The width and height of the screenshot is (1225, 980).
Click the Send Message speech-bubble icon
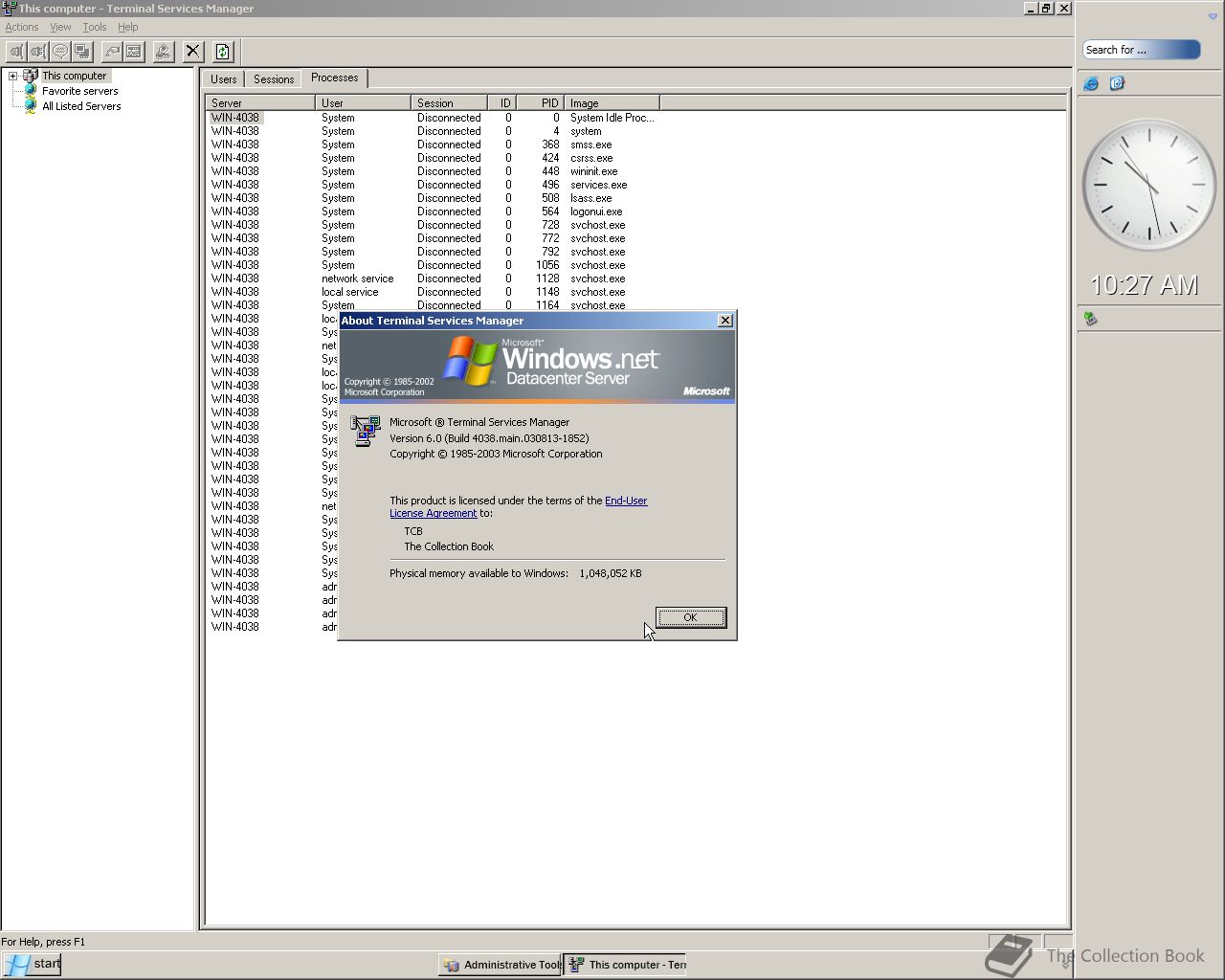coord(59,52)
